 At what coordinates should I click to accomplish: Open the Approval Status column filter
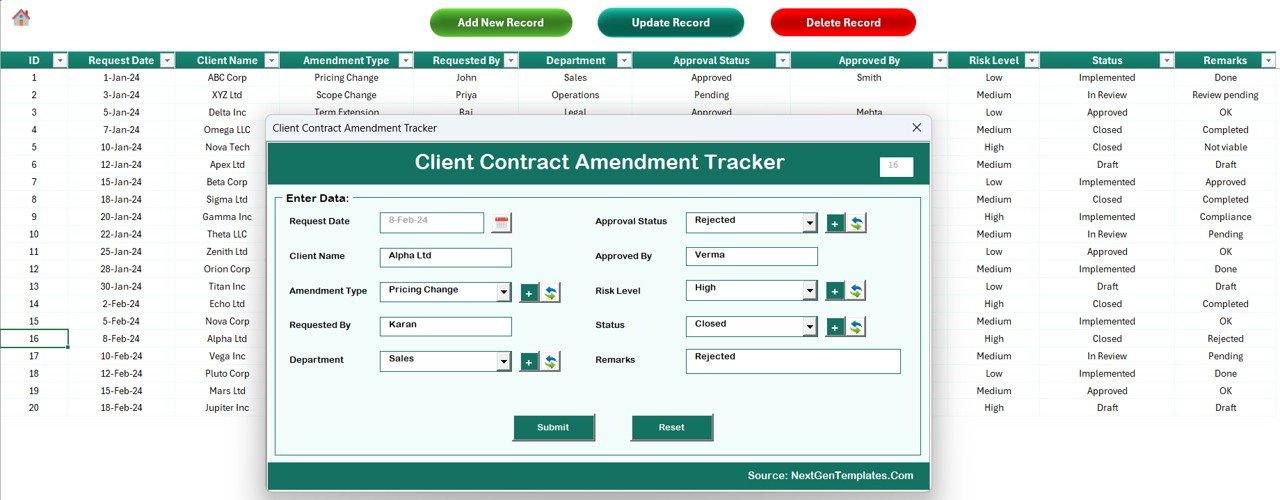tap(782, 61)
